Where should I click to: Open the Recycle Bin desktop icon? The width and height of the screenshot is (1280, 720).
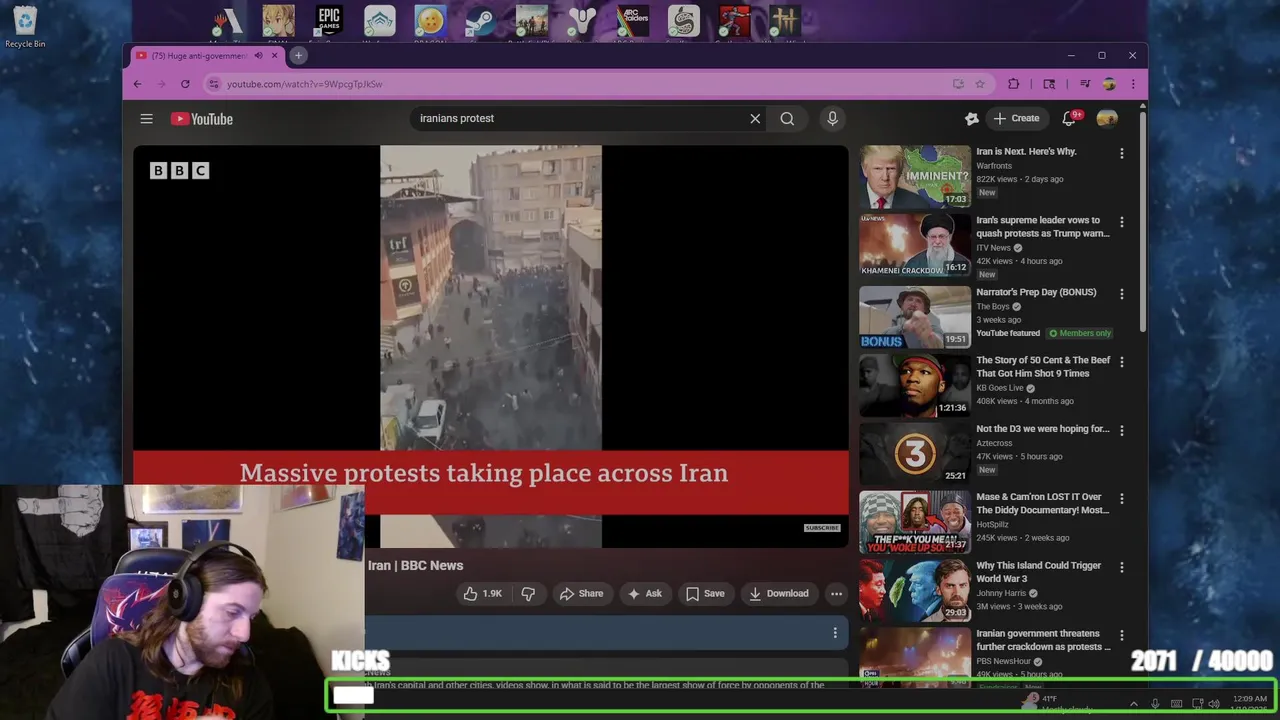25,27
